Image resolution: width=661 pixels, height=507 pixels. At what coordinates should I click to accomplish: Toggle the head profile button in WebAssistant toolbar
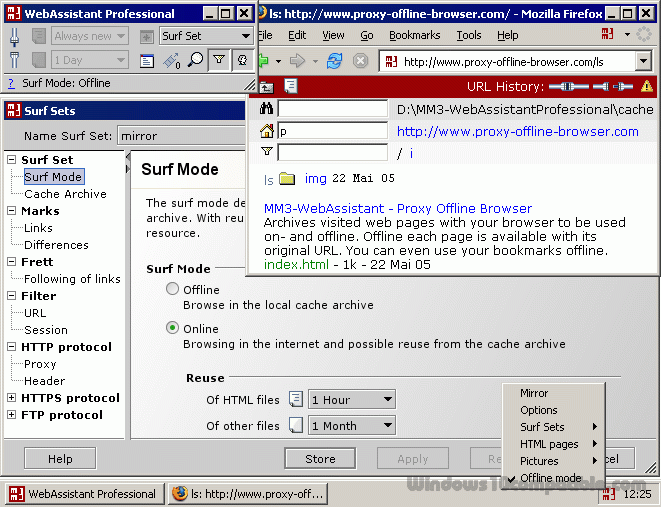coord(242,60)
